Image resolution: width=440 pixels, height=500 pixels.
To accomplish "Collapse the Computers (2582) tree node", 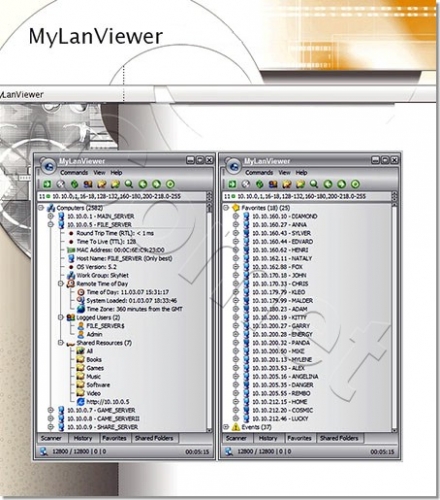I will pos(41,208).
